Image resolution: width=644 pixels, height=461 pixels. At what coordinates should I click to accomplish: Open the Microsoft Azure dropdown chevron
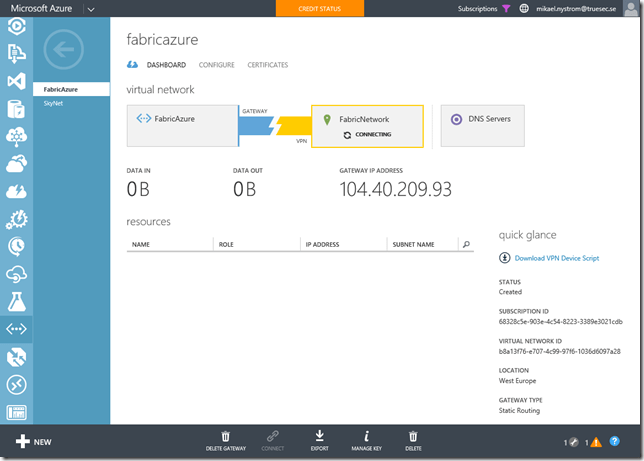click(90, 9)
